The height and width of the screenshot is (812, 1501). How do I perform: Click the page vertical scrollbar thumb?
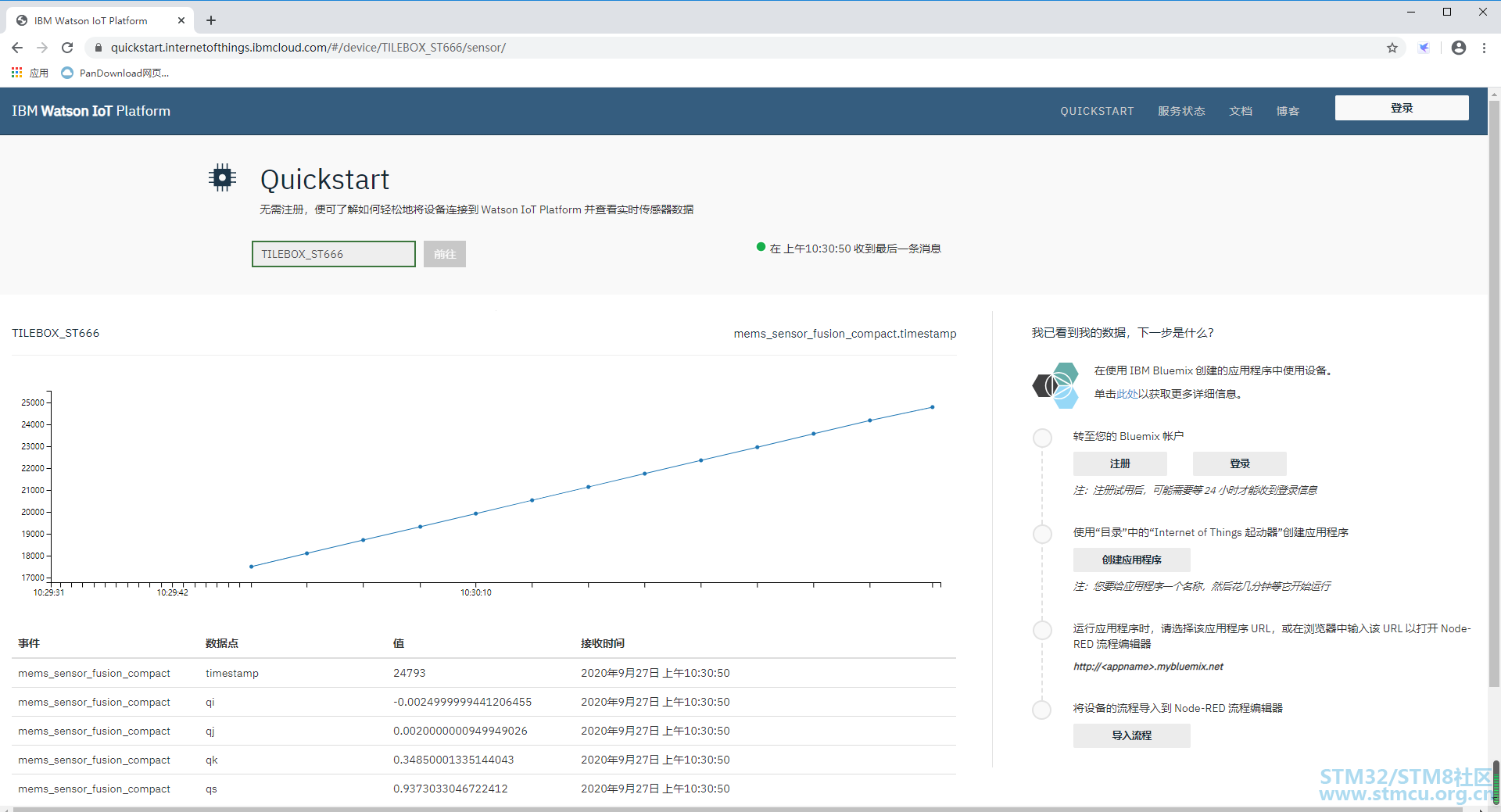(x=1494, y=395)
